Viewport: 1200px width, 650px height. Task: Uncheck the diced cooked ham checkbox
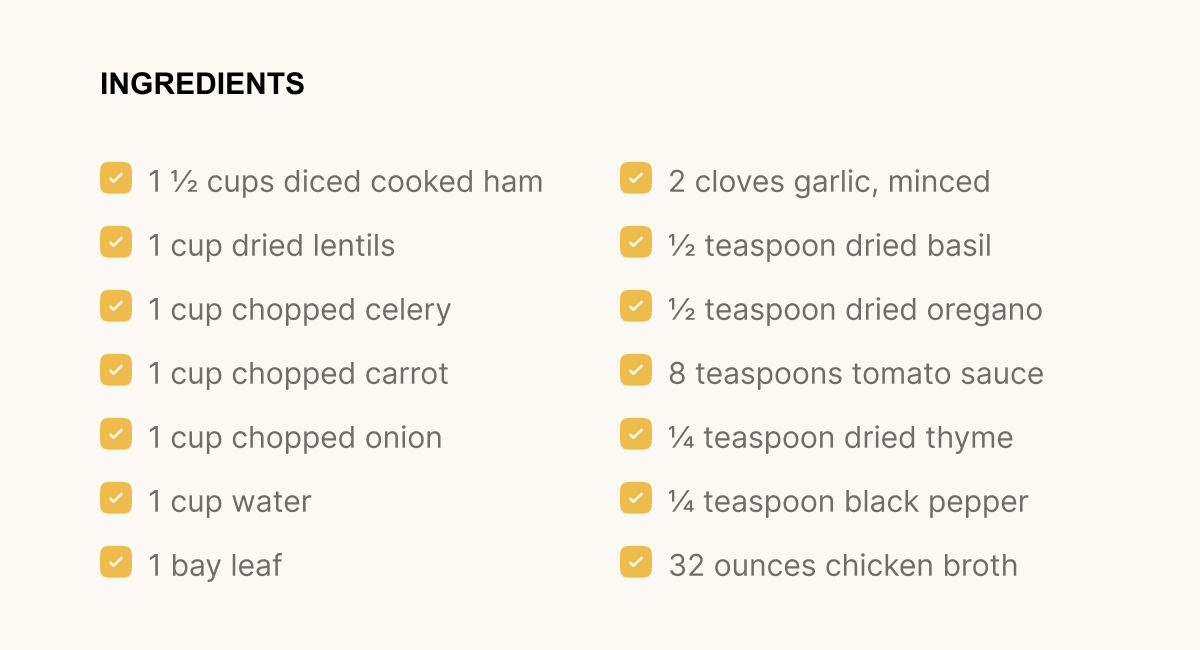click(x=116, y=178)
